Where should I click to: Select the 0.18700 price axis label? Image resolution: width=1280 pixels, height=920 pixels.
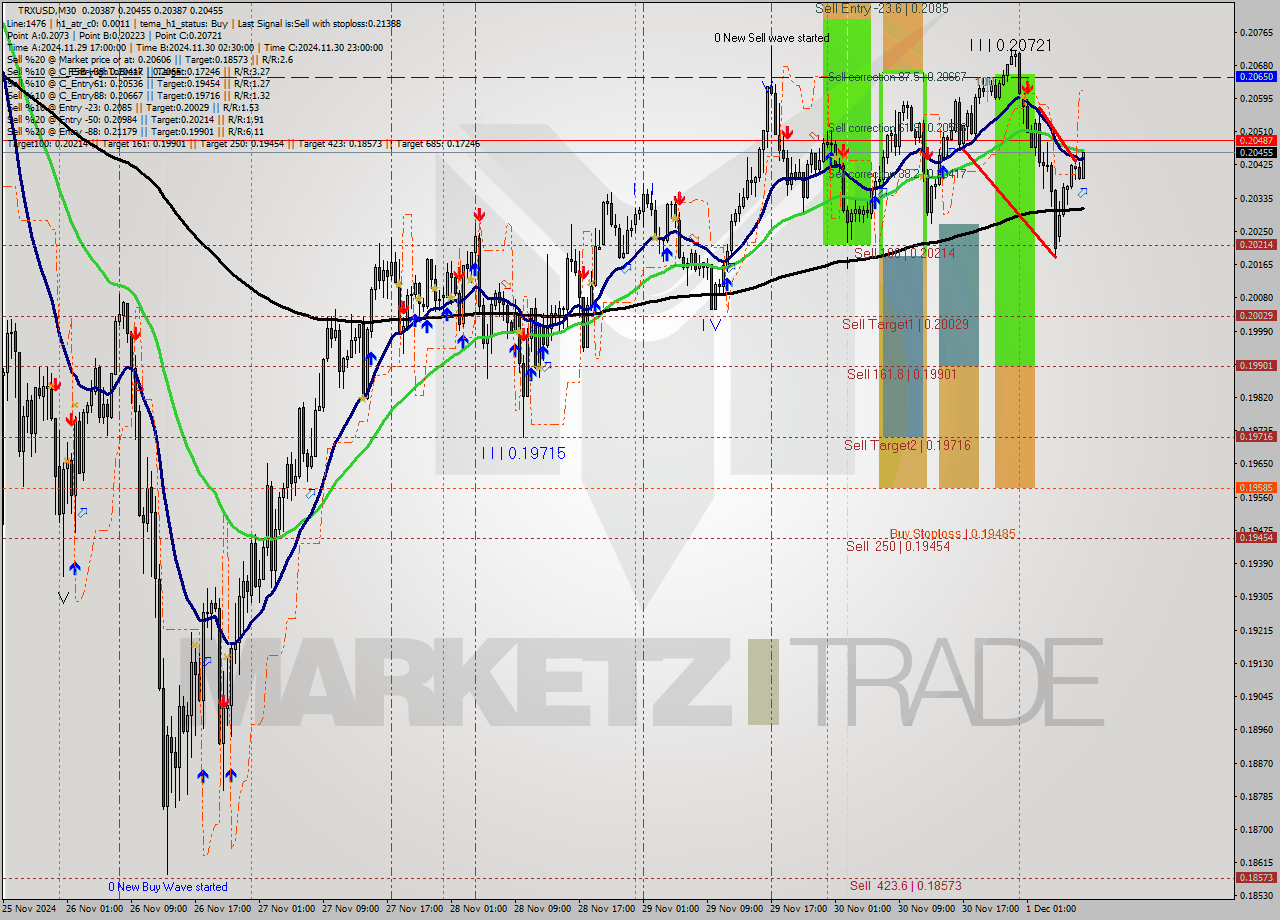click(1256, 829)
